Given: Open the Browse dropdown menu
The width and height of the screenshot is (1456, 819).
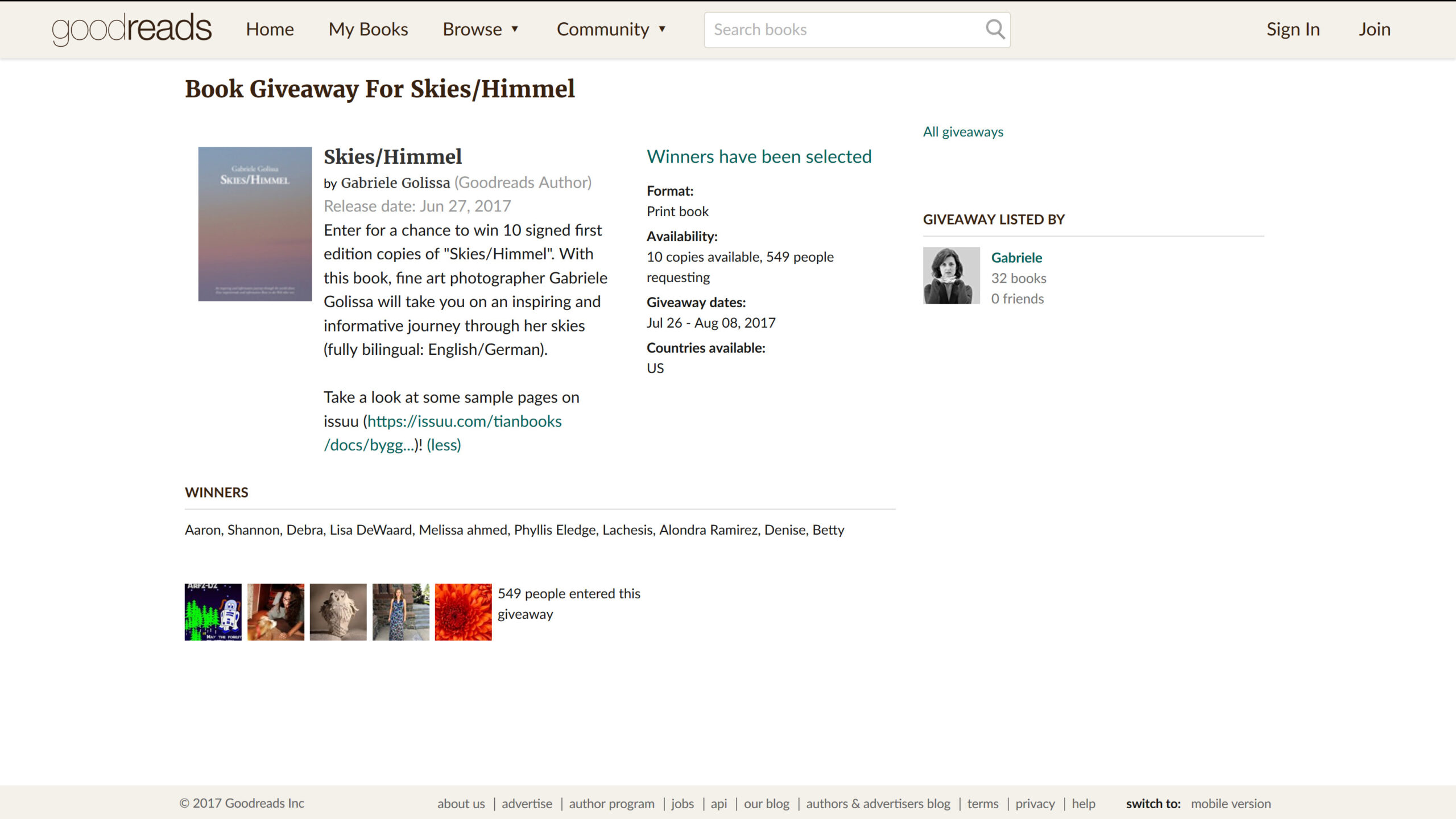Looking at the screenshot, I should [481, 29].
